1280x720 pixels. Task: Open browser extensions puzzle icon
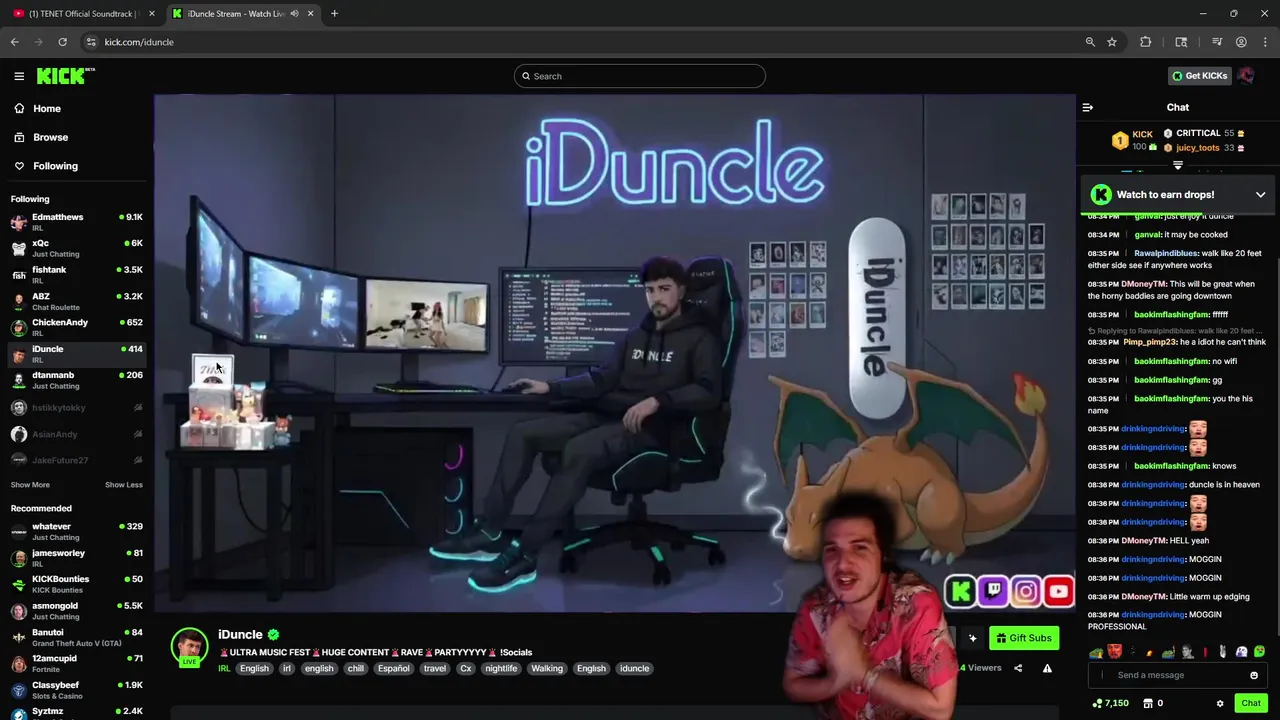click(1146, 42)
